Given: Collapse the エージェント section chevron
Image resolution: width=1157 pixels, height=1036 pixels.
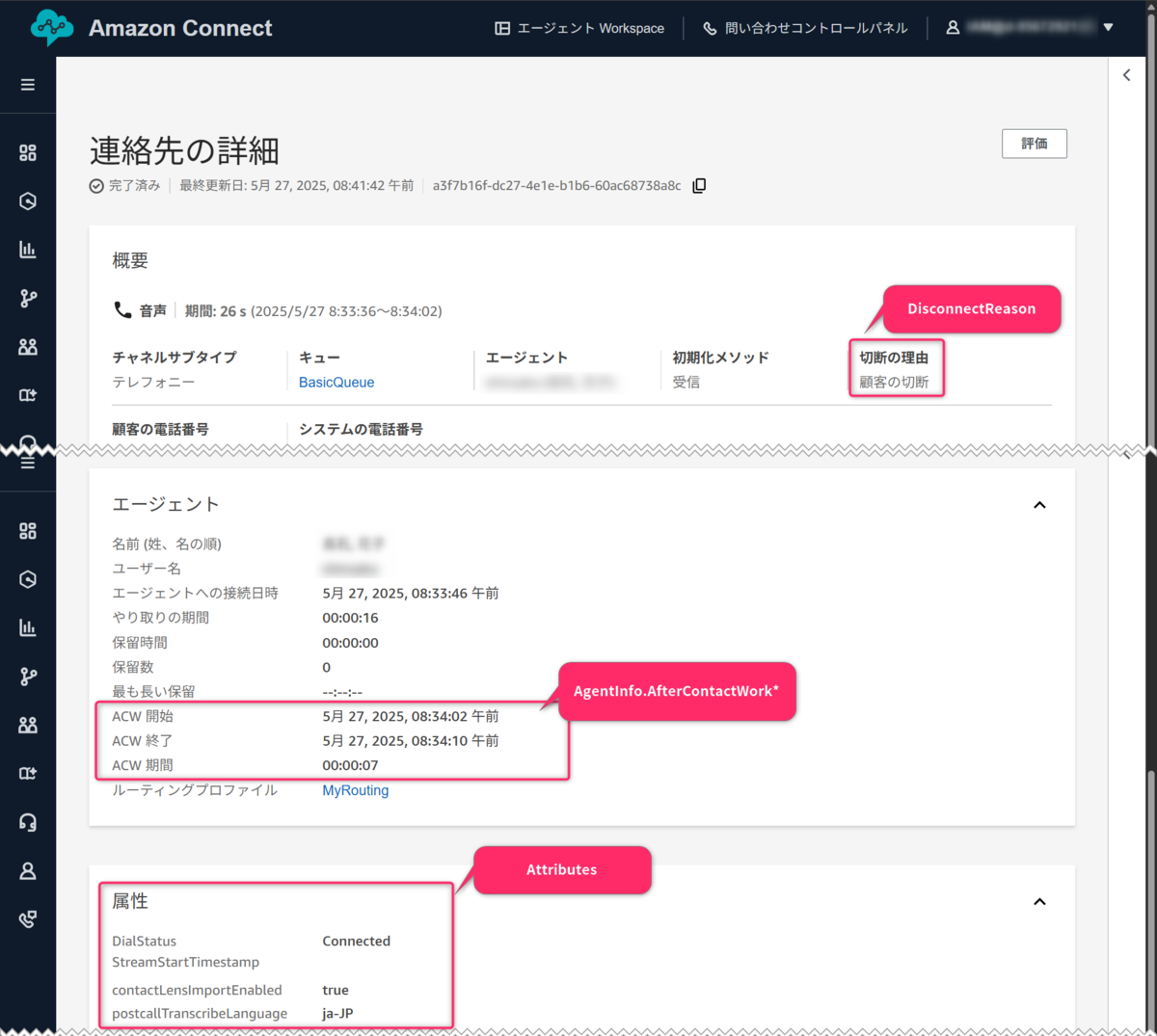Looking at the screenshot, I should [x=1039, y=505].
